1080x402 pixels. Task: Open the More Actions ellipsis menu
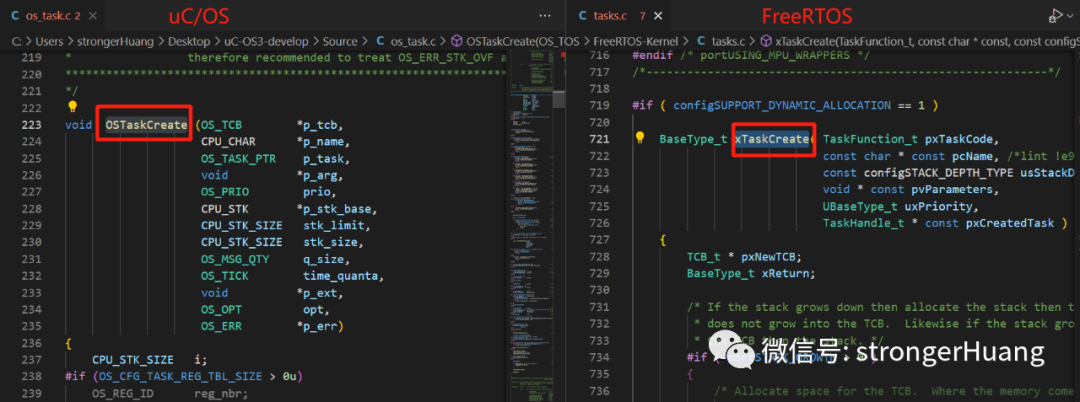click(545, 15)
